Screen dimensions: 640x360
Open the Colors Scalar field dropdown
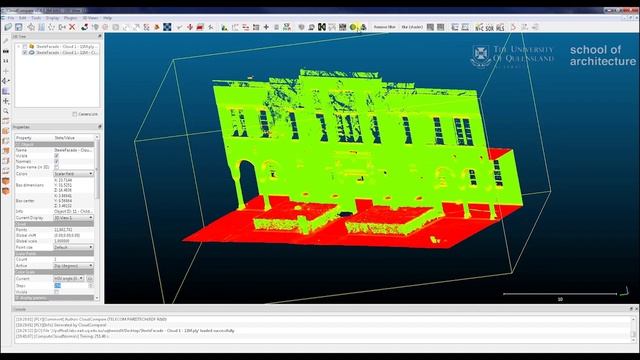coord(73,174)
